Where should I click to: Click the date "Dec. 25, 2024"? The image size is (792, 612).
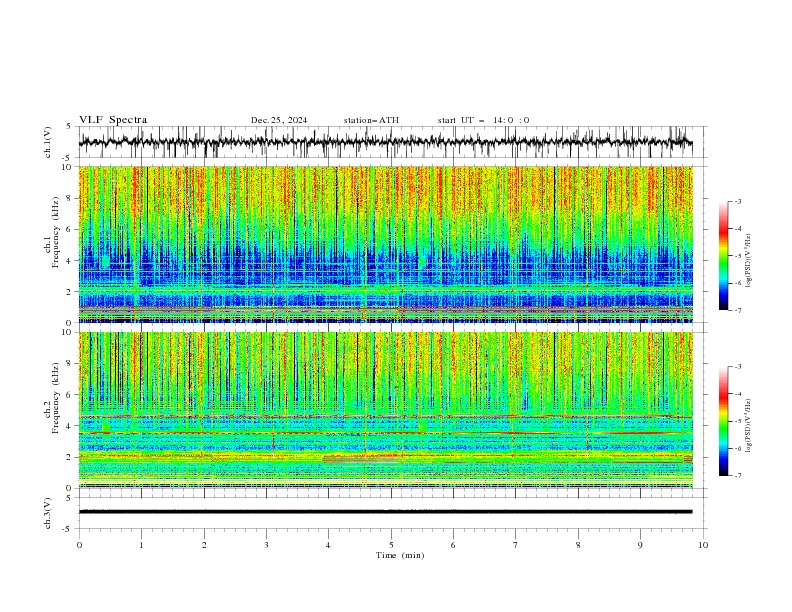(x=279, y=120)
